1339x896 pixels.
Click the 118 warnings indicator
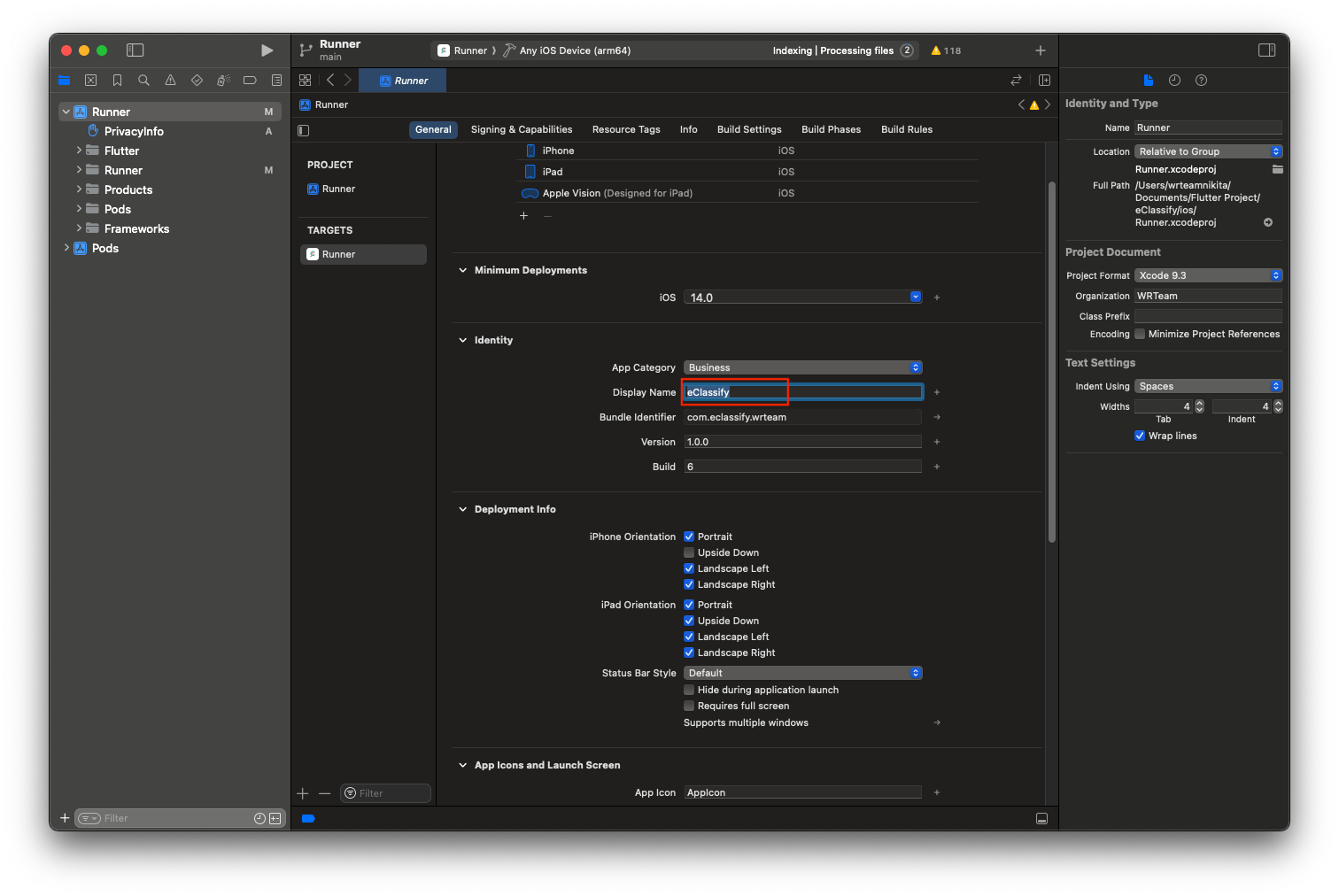[946, 50]
